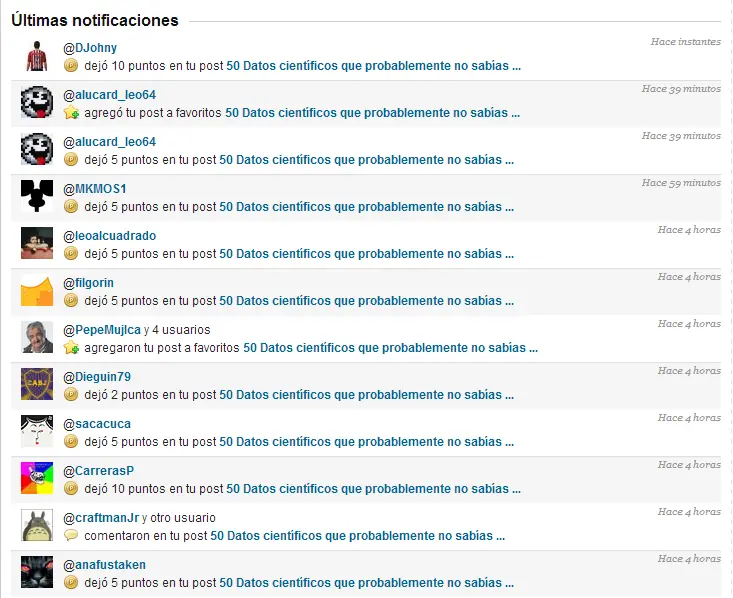Click the comment bubble icon in craftmanJr's notification
733x598 pixels.
click(x=71, y=535)
